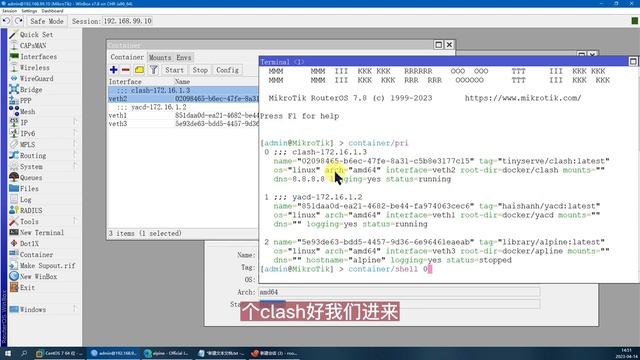Open the Bridge menu item

coord(31,90)
